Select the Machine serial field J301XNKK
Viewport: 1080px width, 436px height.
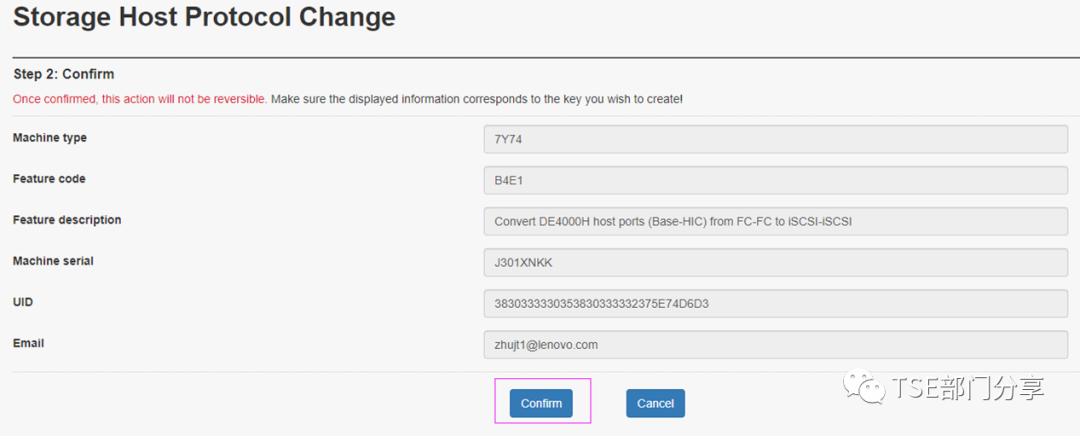coord(776,262)
